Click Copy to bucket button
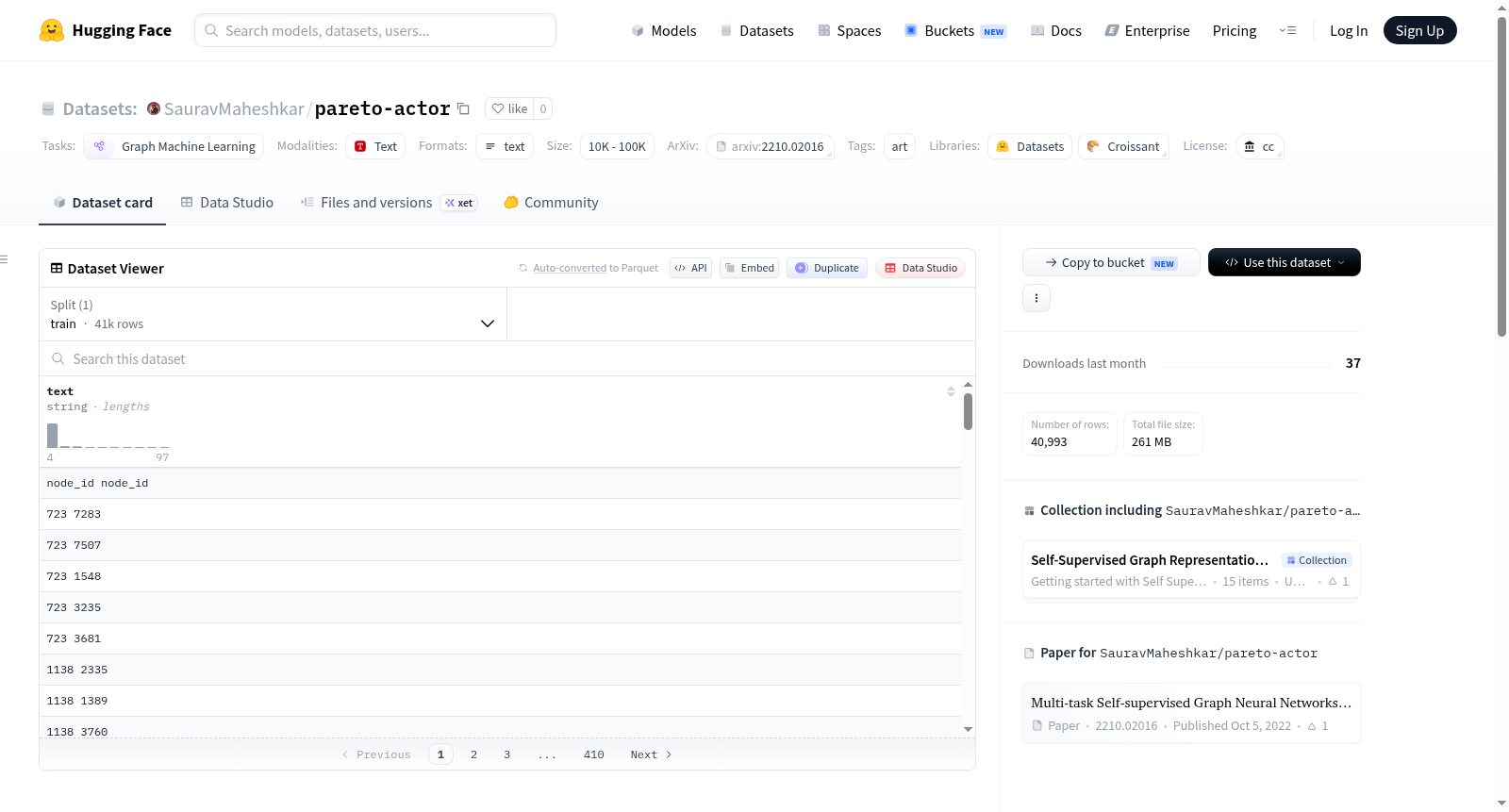This screenshot has height=812, width=1509. point(1111,262)
